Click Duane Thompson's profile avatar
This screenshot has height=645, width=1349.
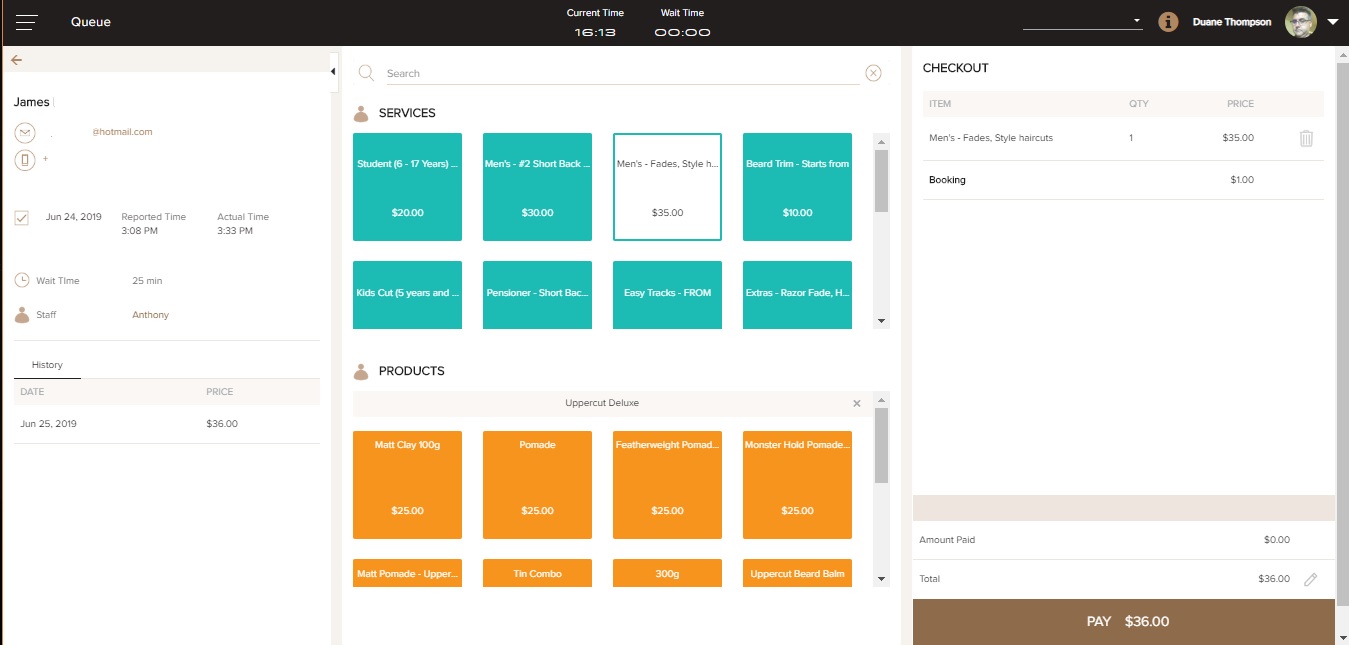point(1301,22)
